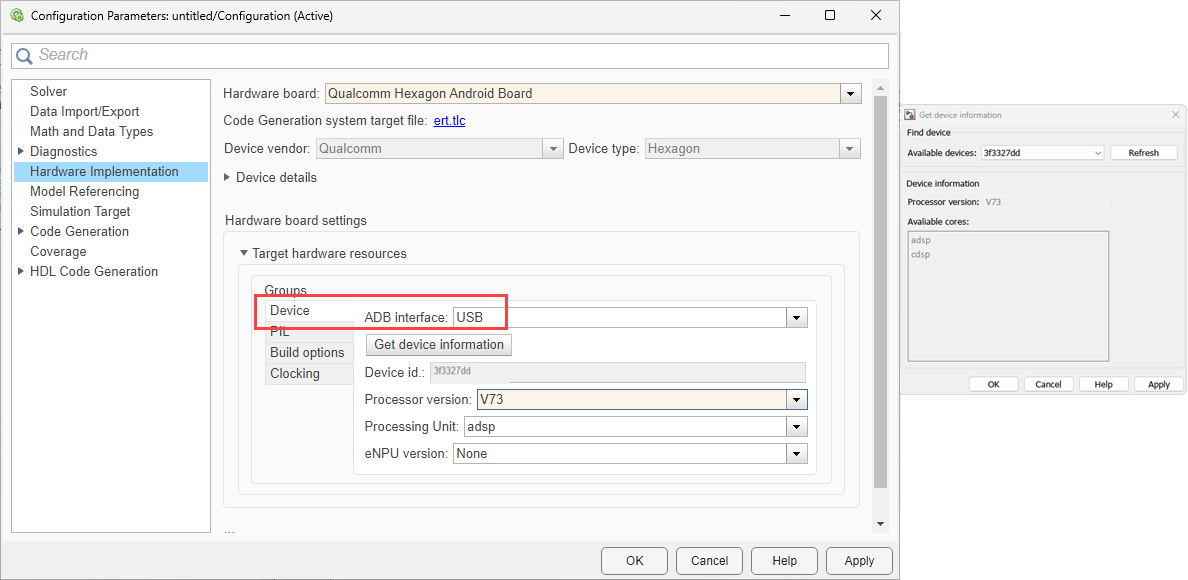
Task: Click the vertical scrollbar in settings pane
Action: [880, 300]
